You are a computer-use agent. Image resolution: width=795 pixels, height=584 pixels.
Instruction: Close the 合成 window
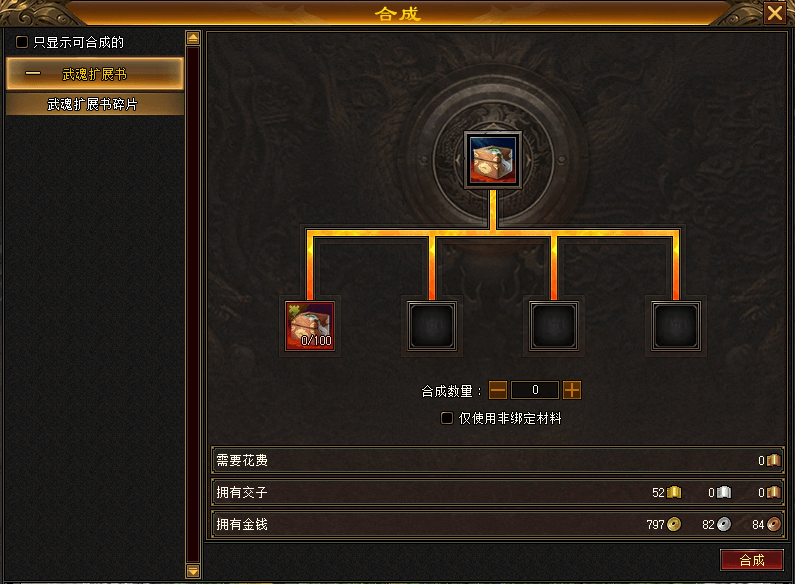coord(775,13)
